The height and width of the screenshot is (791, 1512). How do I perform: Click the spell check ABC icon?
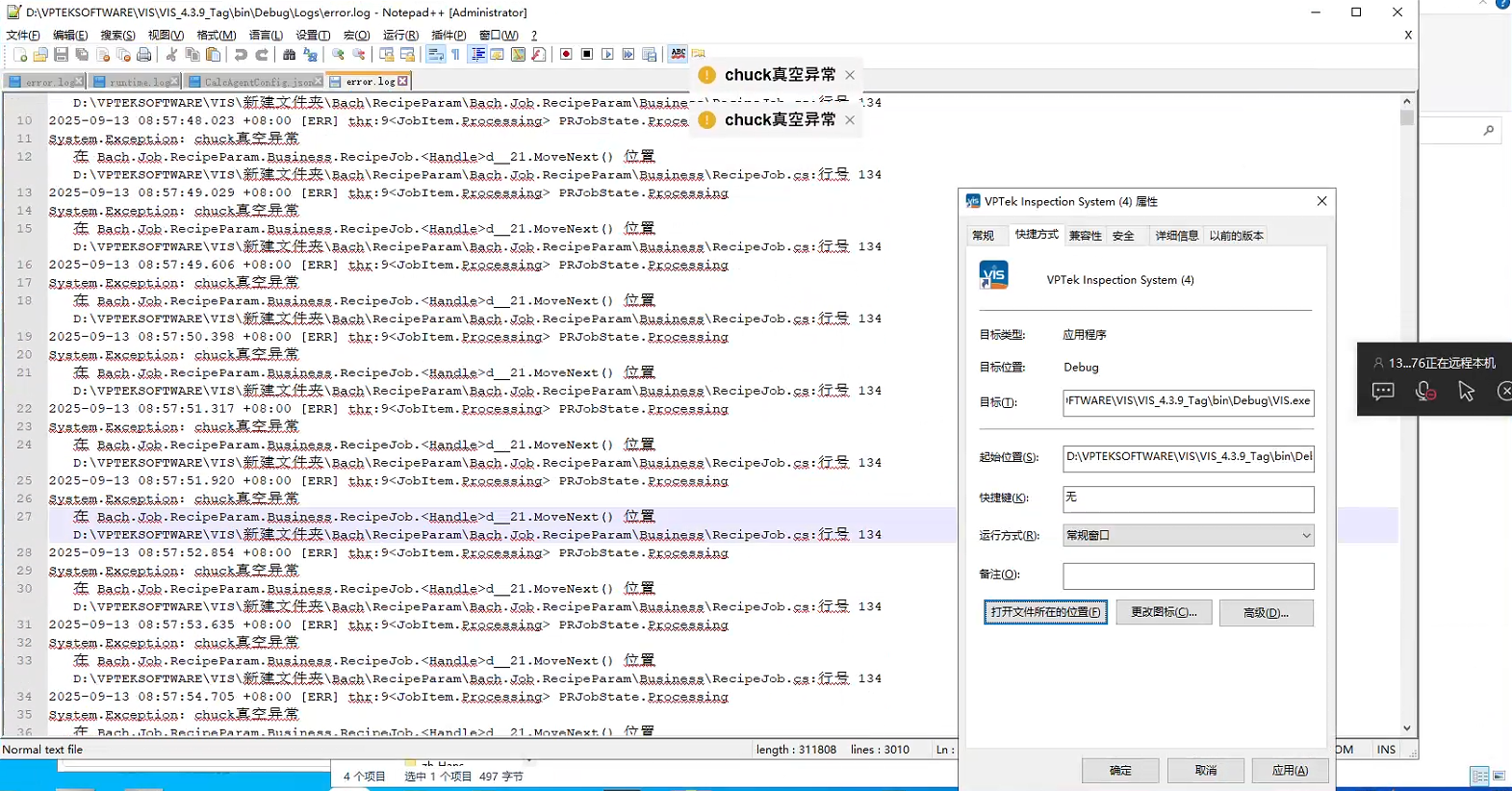(679, 54)
